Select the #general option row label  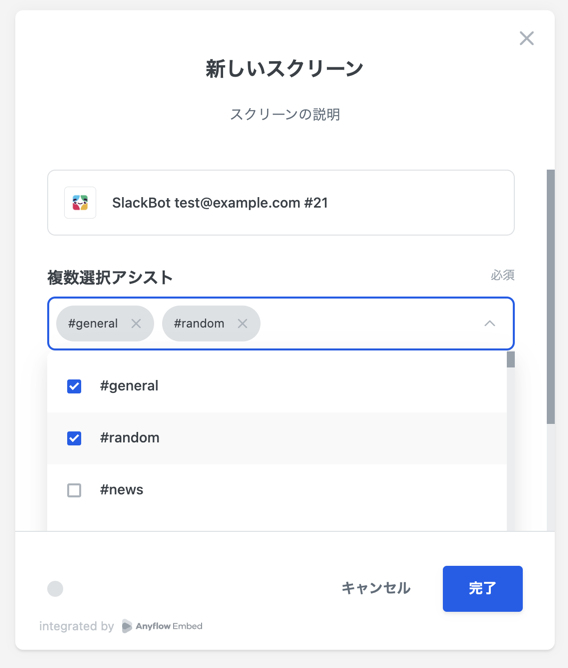[x=129, y=386]
